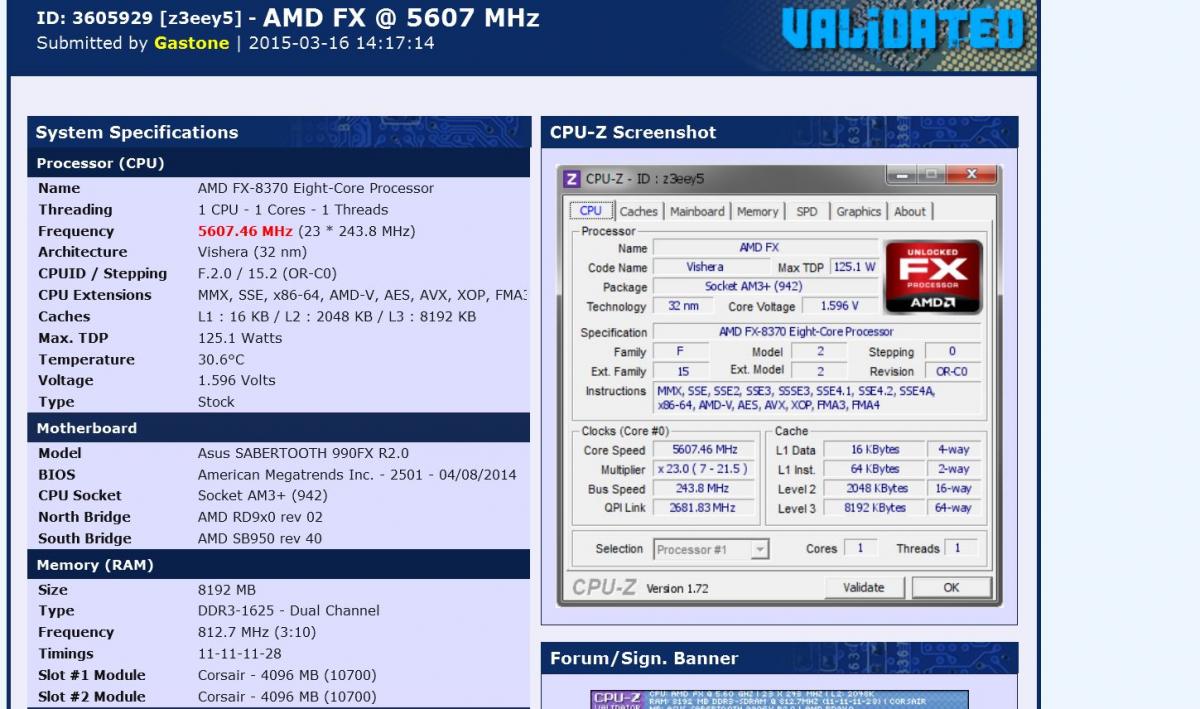The height and width of the screenshot is (709, 1200).
Task: Click the Voltage 1.596 Volts value
Action: [x=236, y=381]
